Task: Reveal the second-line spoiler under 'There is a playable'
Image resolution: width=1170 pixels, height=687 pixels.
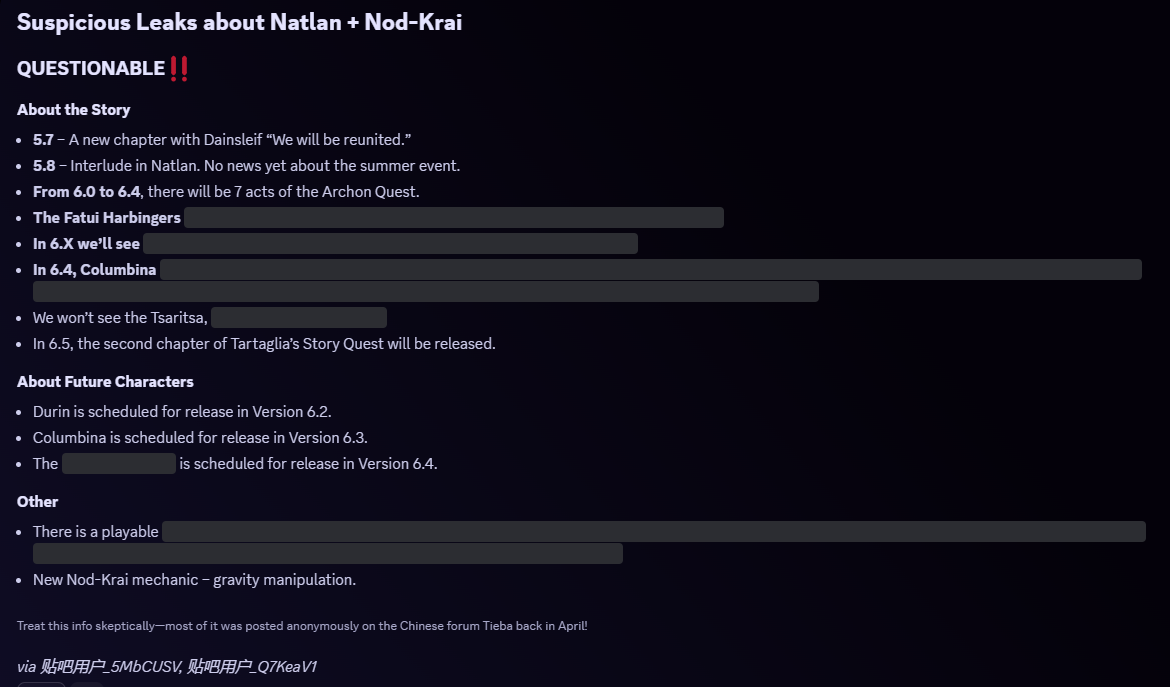Action: 328,553
